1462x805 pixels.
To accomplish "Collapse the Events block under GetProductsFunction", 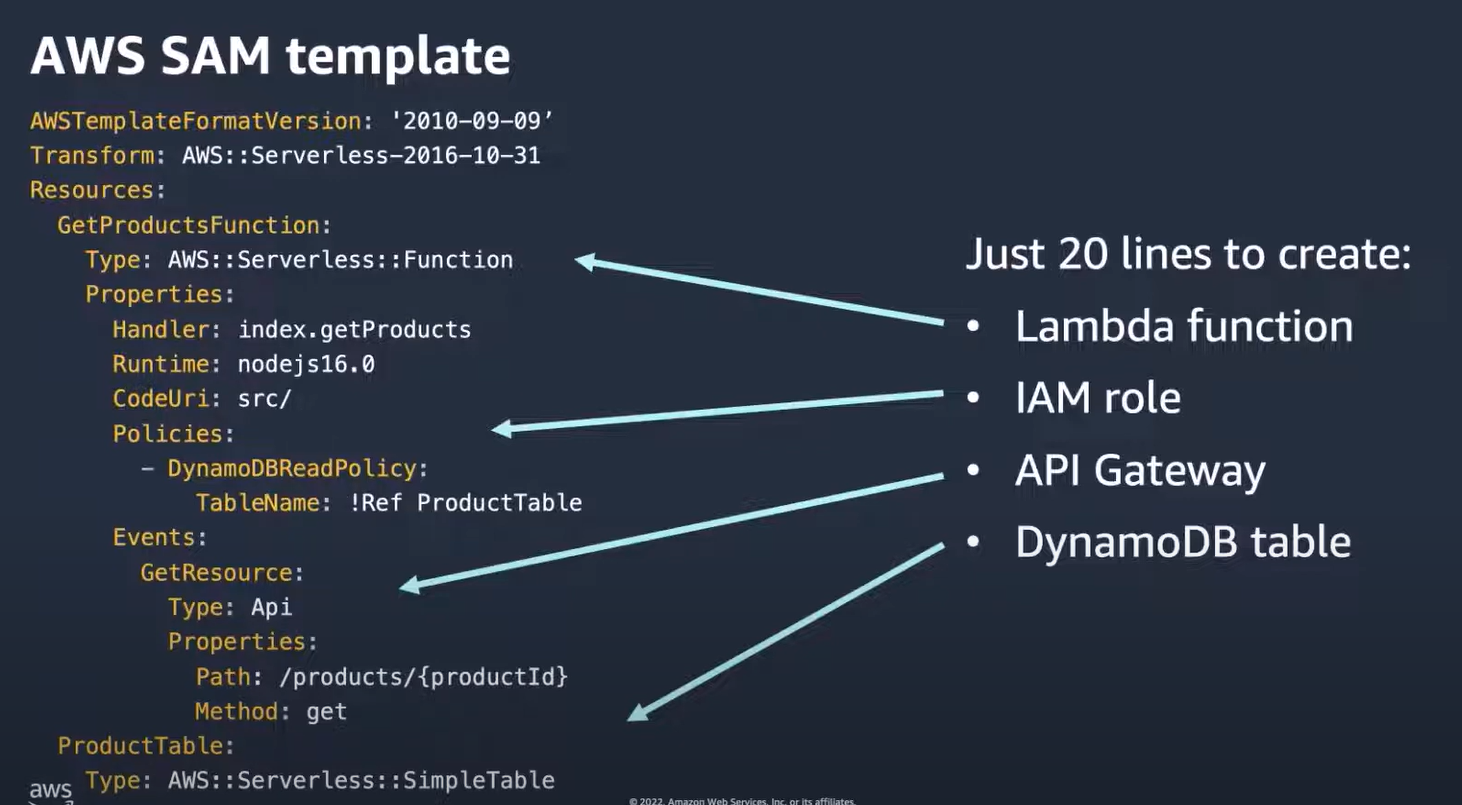I will pyautogui.click(x=157, y=537).
